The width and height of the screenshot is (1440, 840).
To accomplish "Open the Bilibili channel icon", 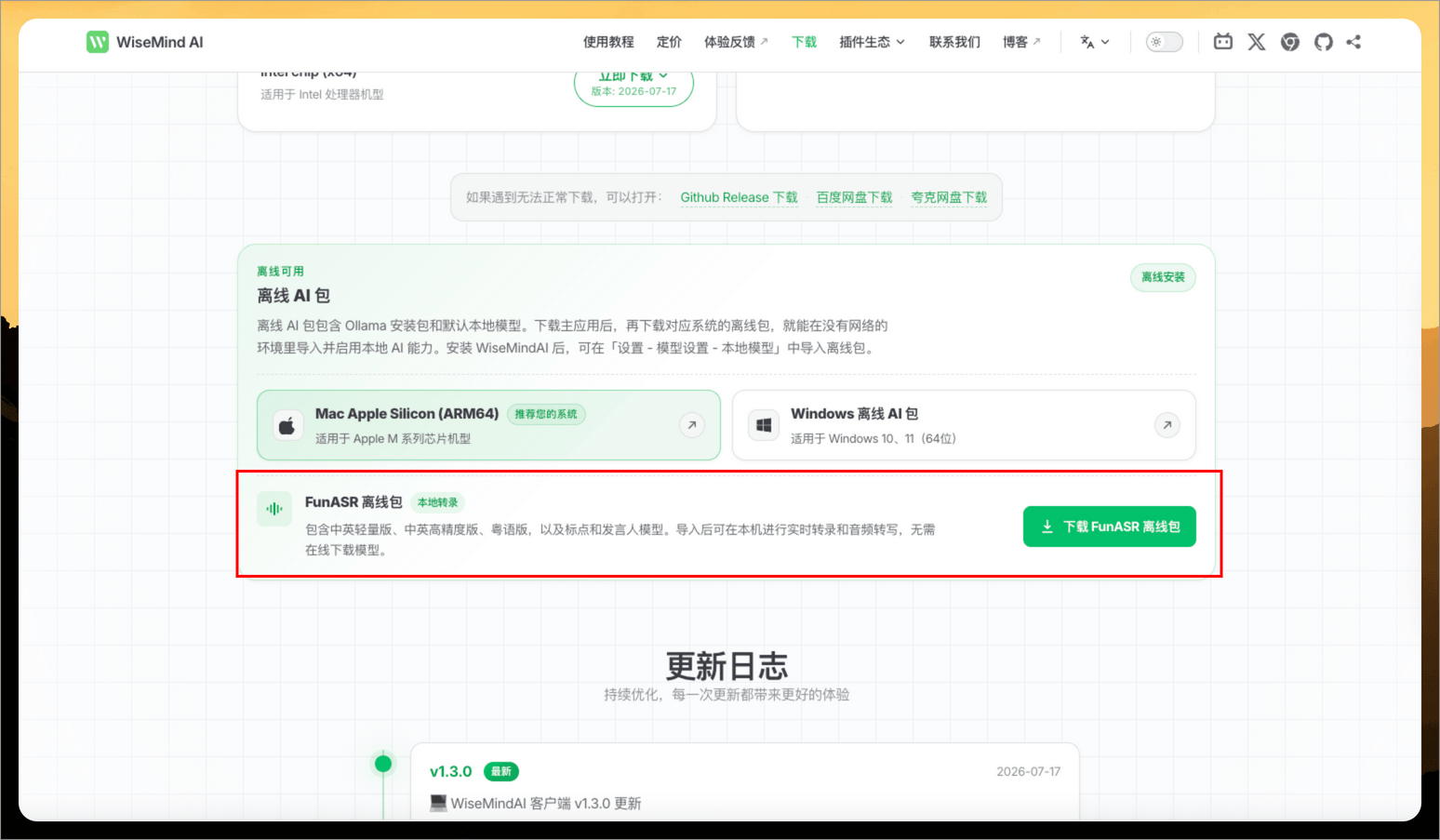I will tap(1223, 42).
